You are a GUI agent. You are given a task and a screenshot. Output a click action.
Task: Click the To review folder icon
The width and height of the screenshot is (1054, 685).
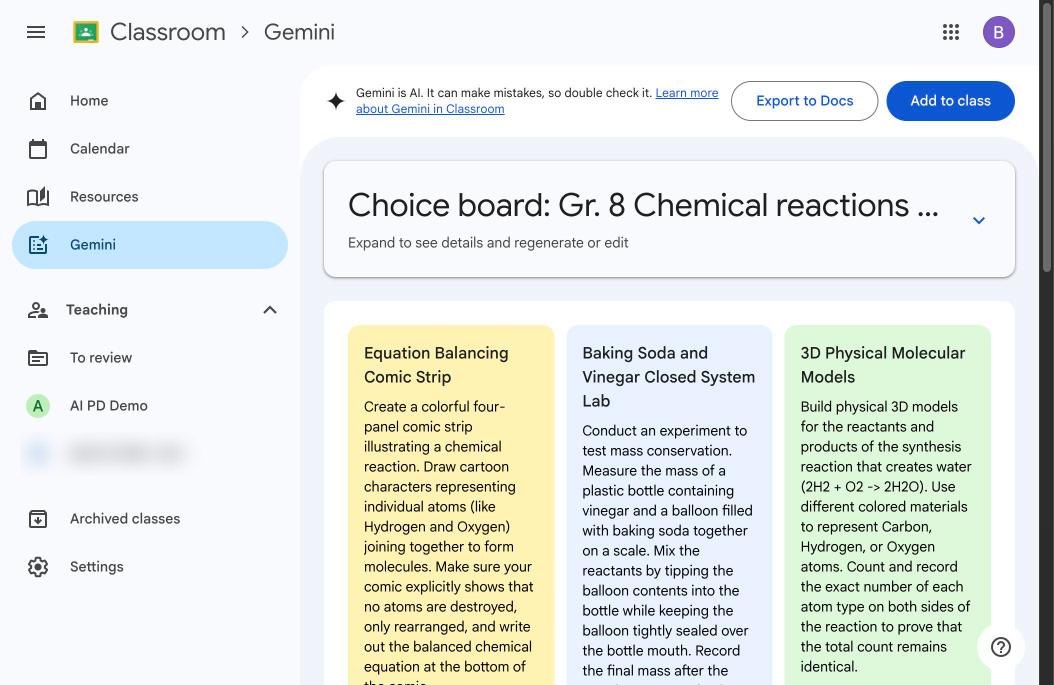click(x=38, y=358)
